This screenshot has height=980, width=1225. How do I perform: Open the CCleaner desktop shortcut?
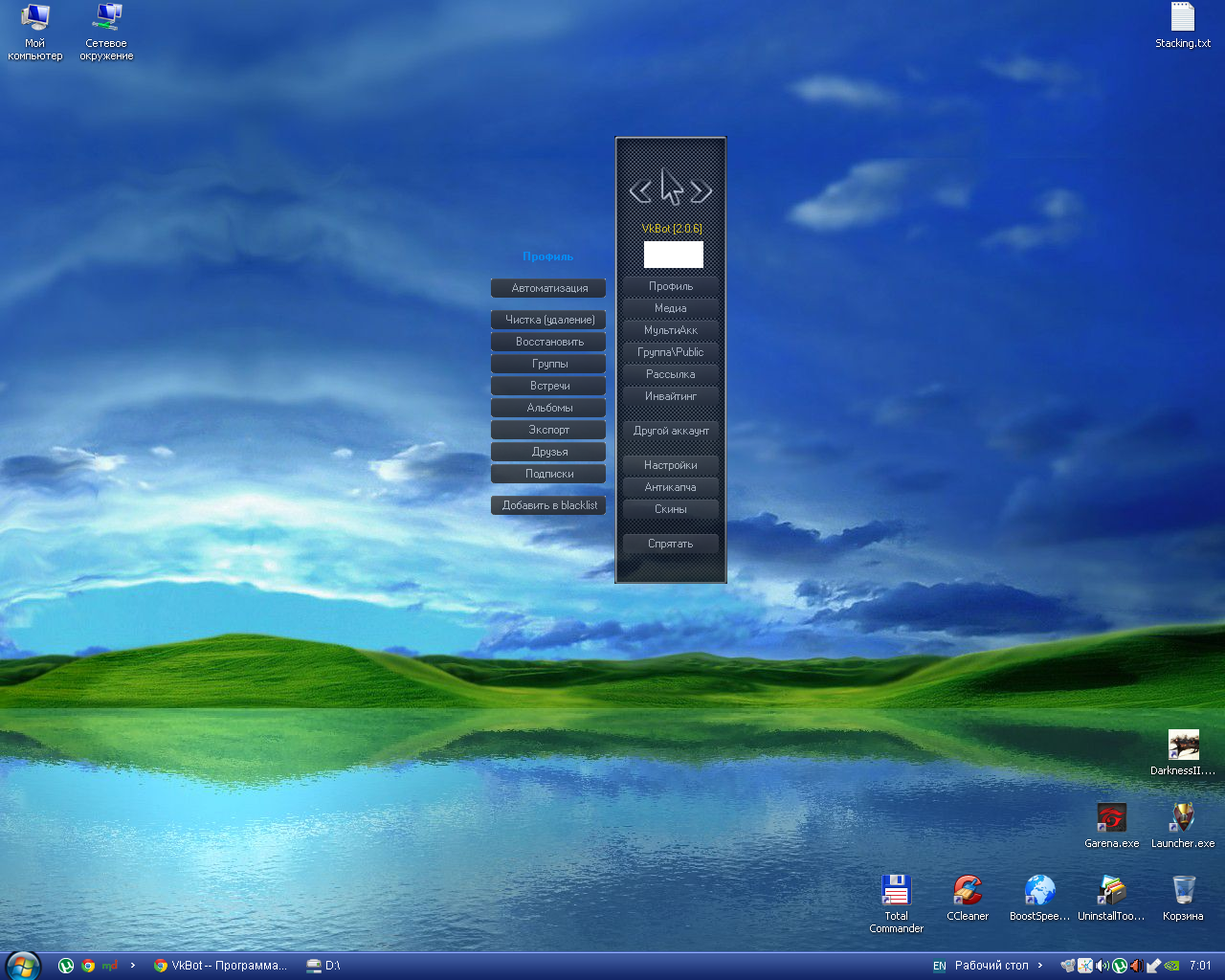click(x=968, y=891)
